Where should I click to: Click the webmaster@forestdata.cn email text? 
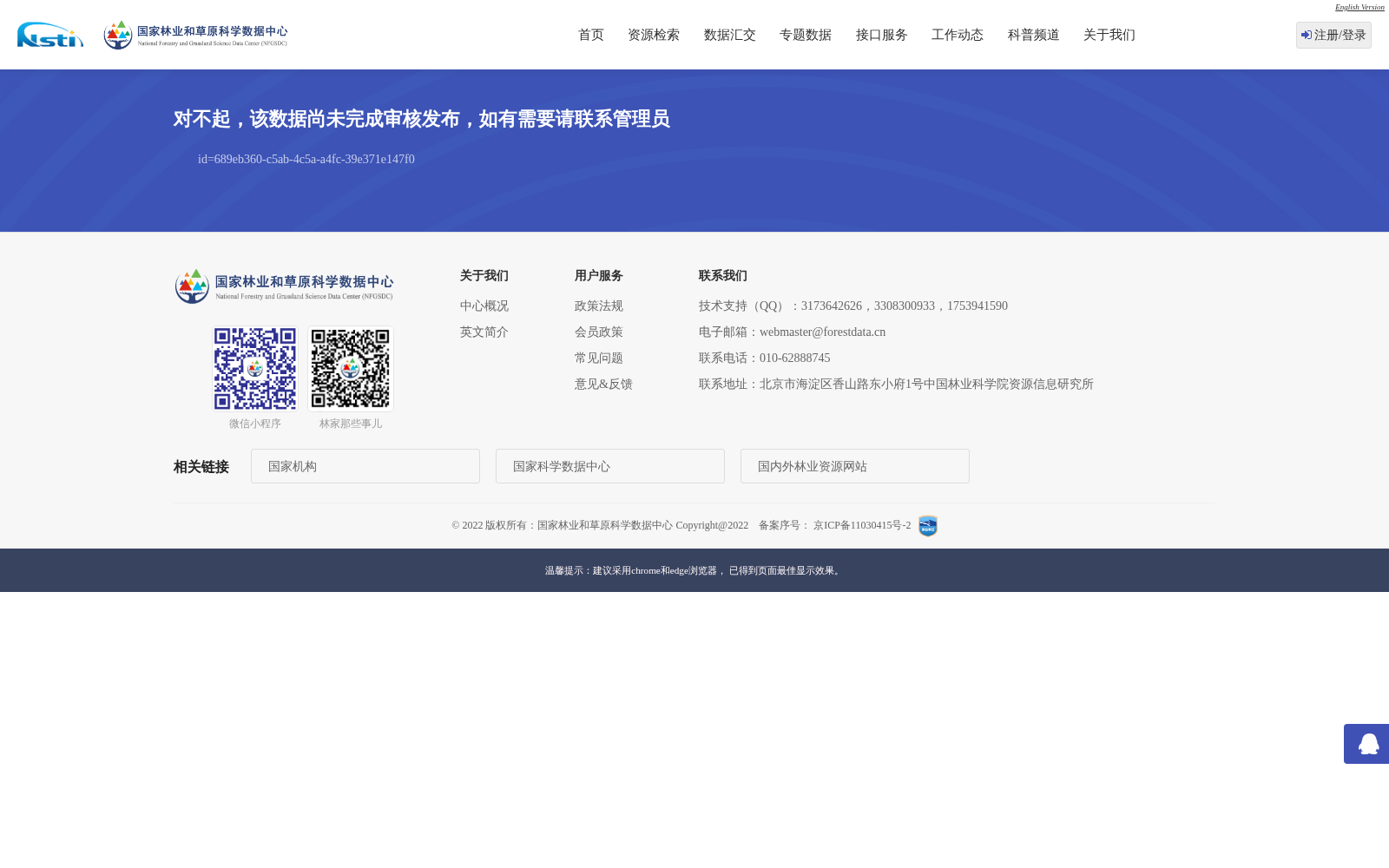(822, 332)
